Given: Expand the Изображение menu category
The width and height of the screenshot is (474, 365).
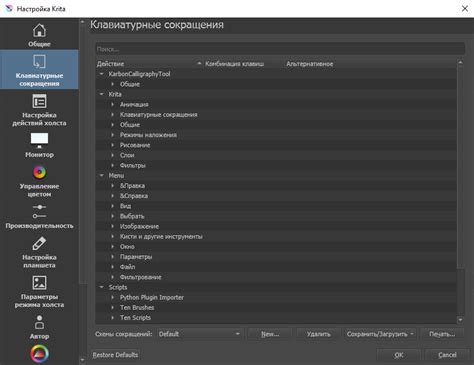Looking at the screenshot, I should click(x=113, y=226).
